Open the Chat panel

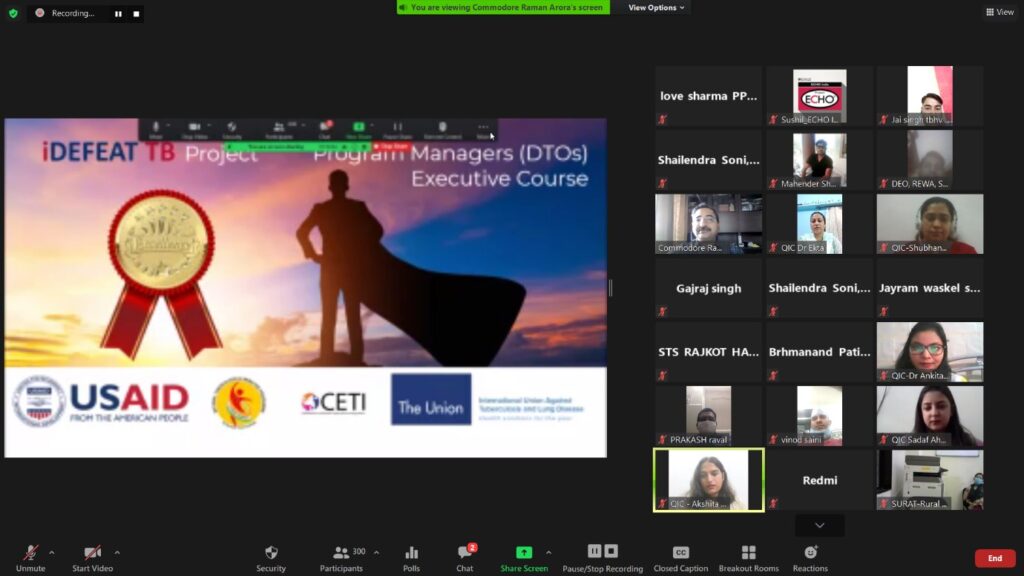tap(465, 557)
